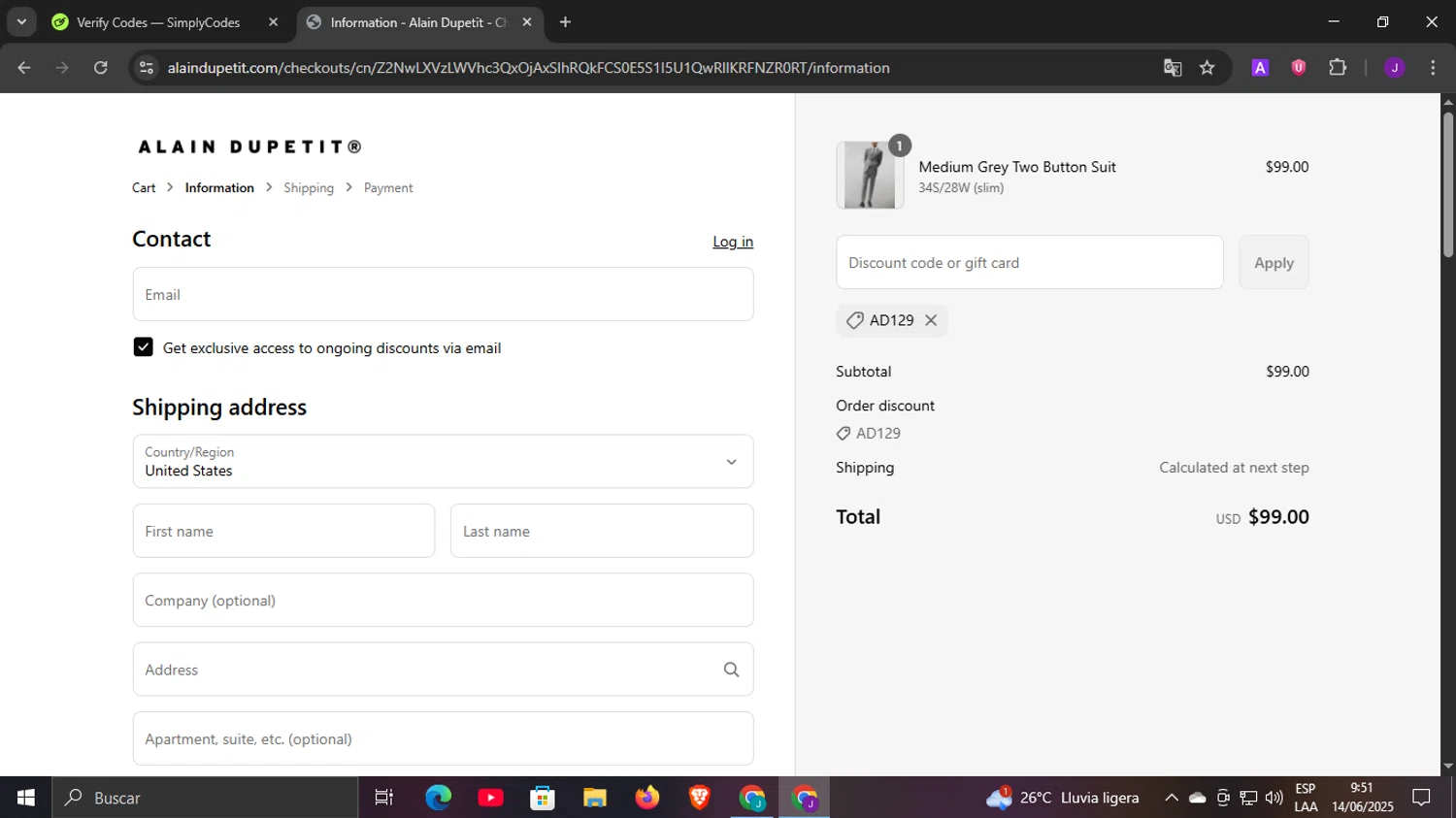Focus the Last name field
The image size is (1456, 818).
click(602, 531)
